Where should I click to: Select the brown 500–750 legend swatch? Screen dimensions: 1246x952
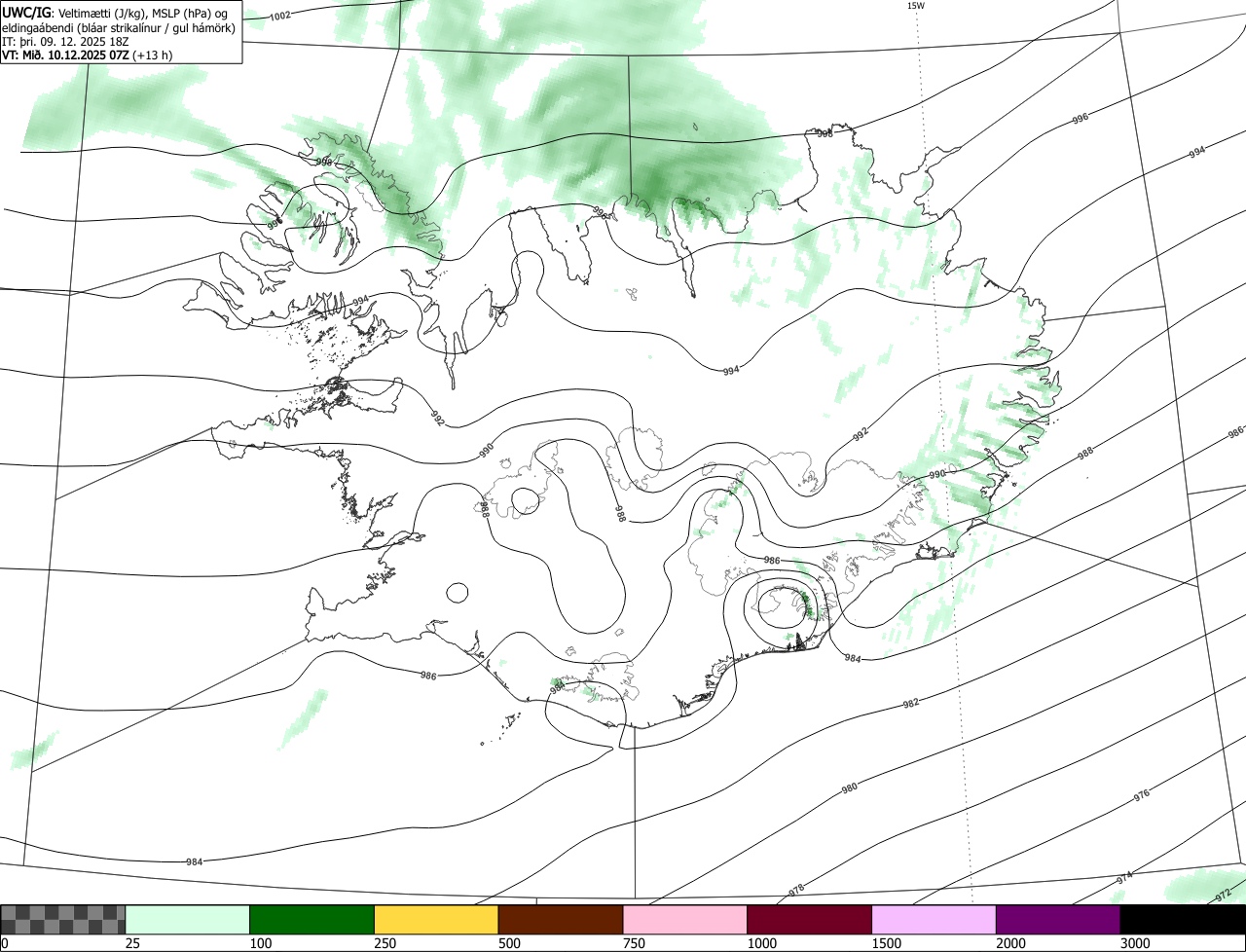click(x=561, y=920)
